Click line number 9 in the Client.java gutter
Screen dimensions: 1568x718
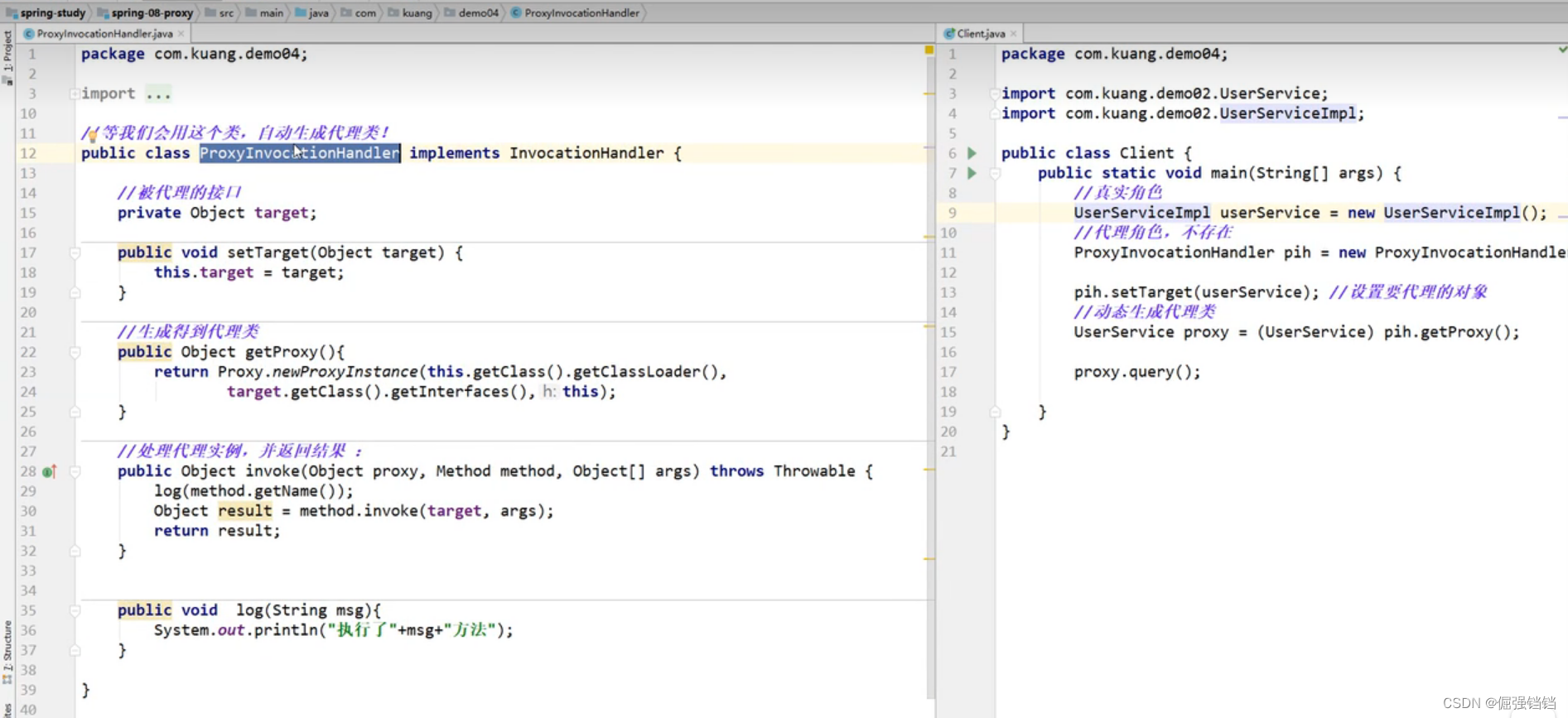coord(952,213)
